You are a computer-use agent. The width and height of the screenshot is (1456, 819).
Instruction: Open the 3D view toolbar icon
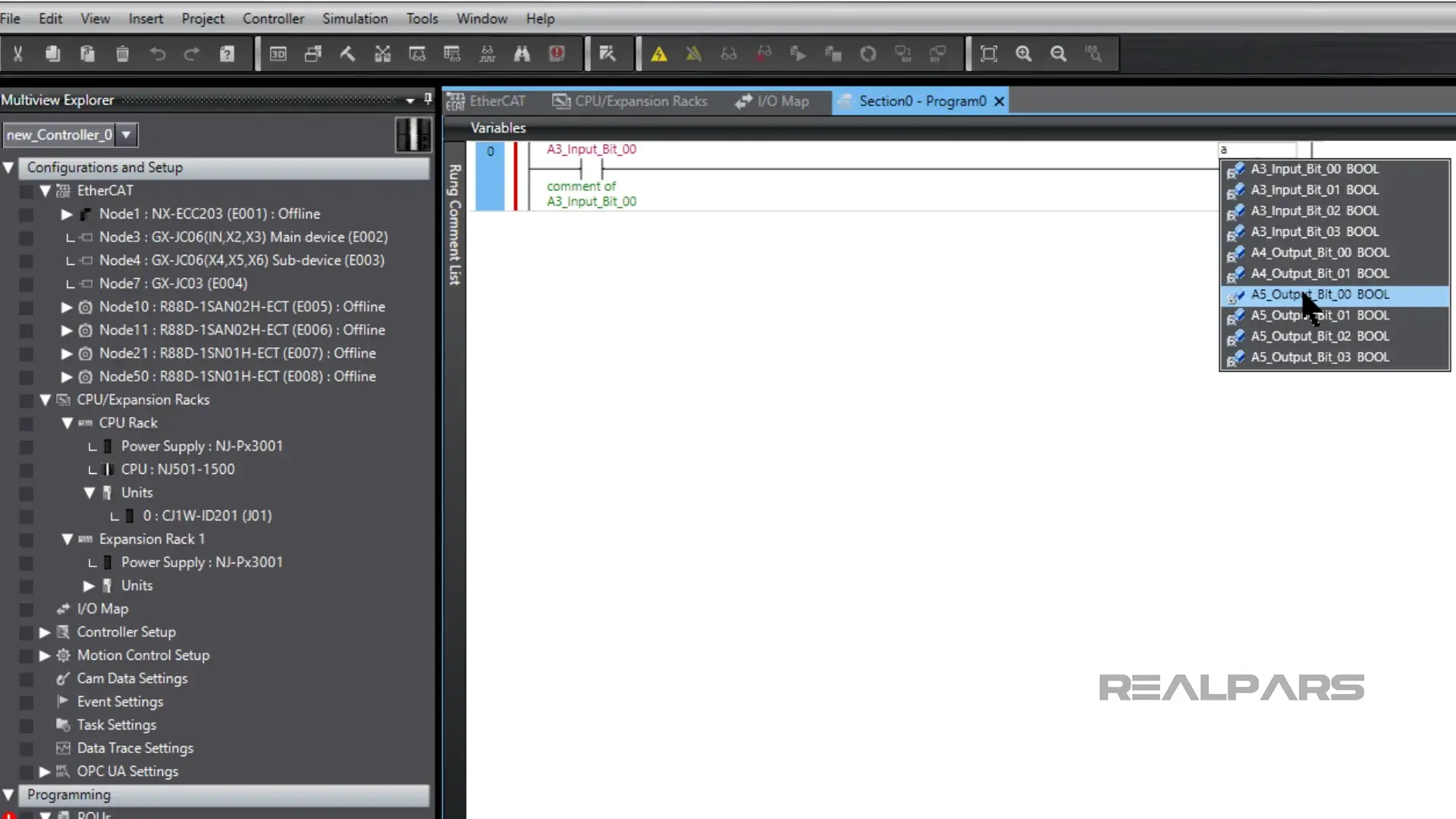[x=278, y=54]
